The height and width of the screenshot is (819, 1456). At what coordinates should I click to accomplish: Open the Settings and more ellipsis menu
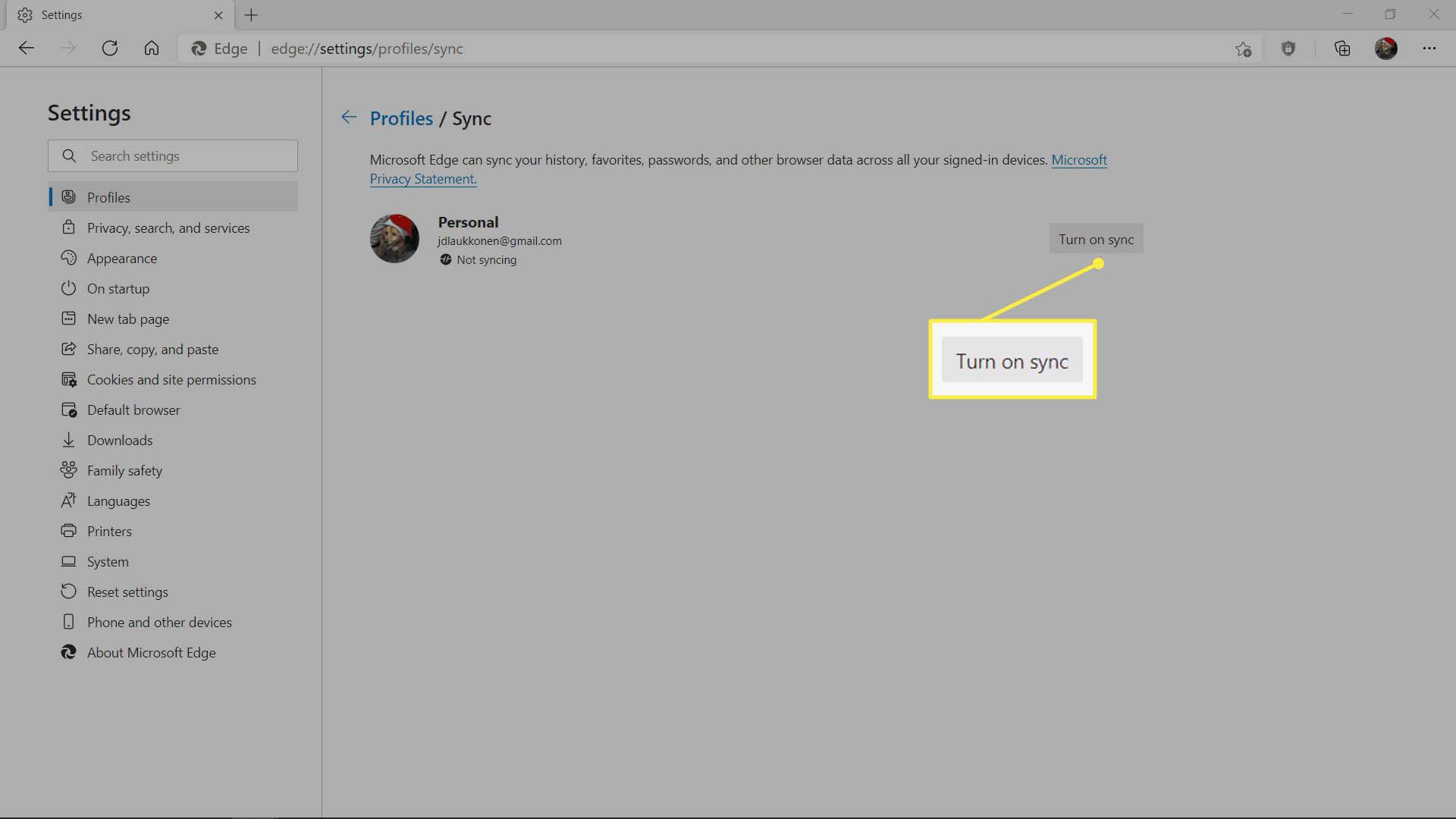click(x=1429, y=49)
